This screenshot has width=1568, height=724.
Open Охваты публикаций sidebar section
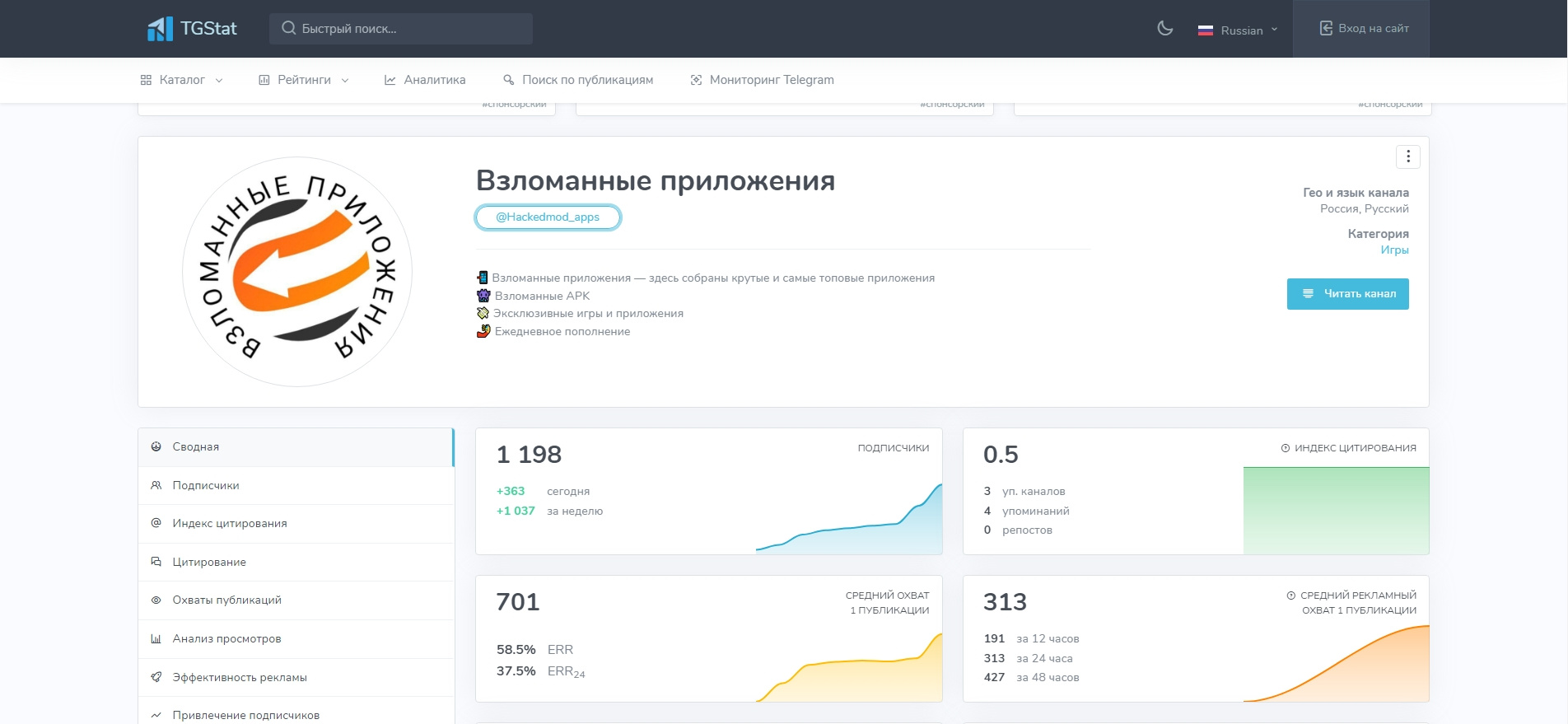(296, 600)
